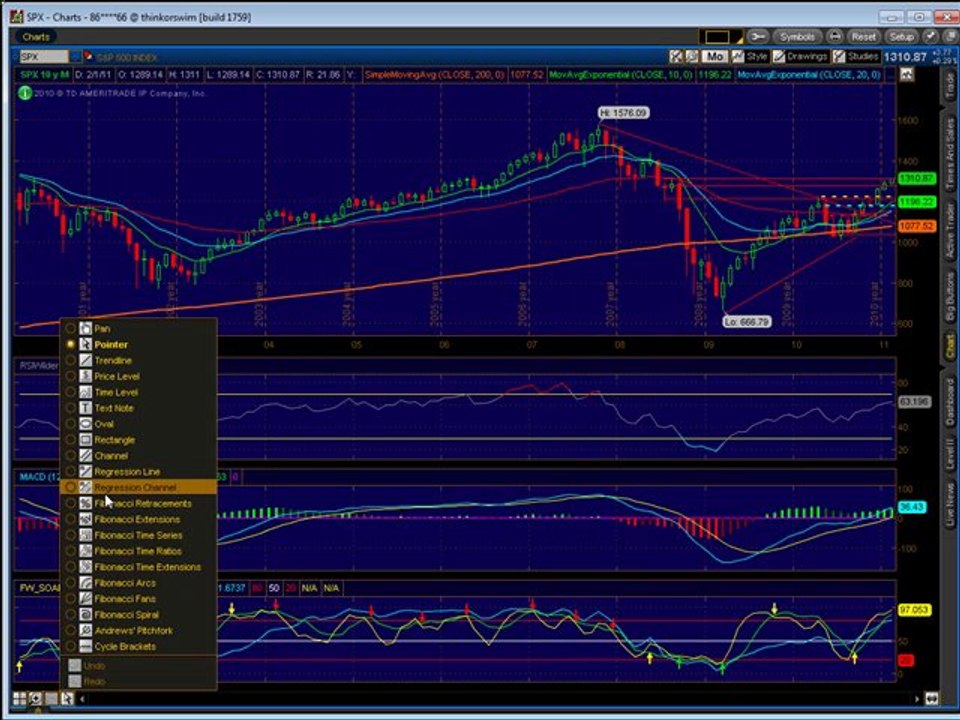Click the chart icon beside the study labels

(x=907, y=75)
